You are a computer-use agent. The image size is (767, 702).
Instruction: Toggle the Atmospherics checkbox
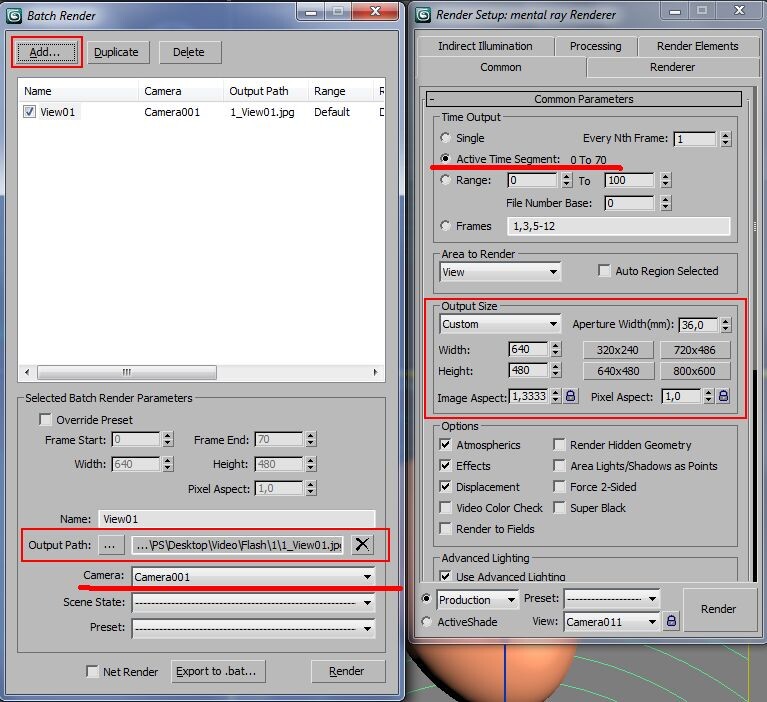point(445,444)
